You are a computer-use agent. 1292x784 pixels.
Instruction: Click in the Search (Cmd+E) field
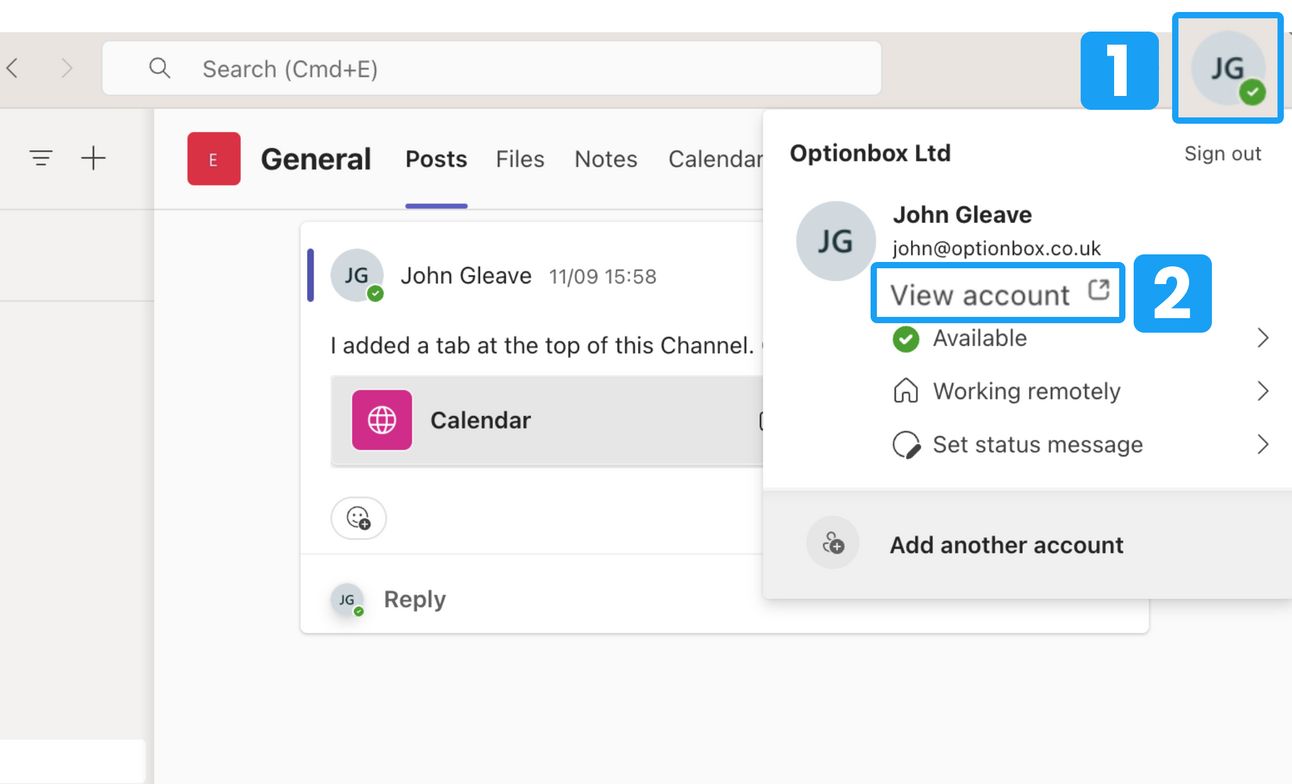point(492,68)
